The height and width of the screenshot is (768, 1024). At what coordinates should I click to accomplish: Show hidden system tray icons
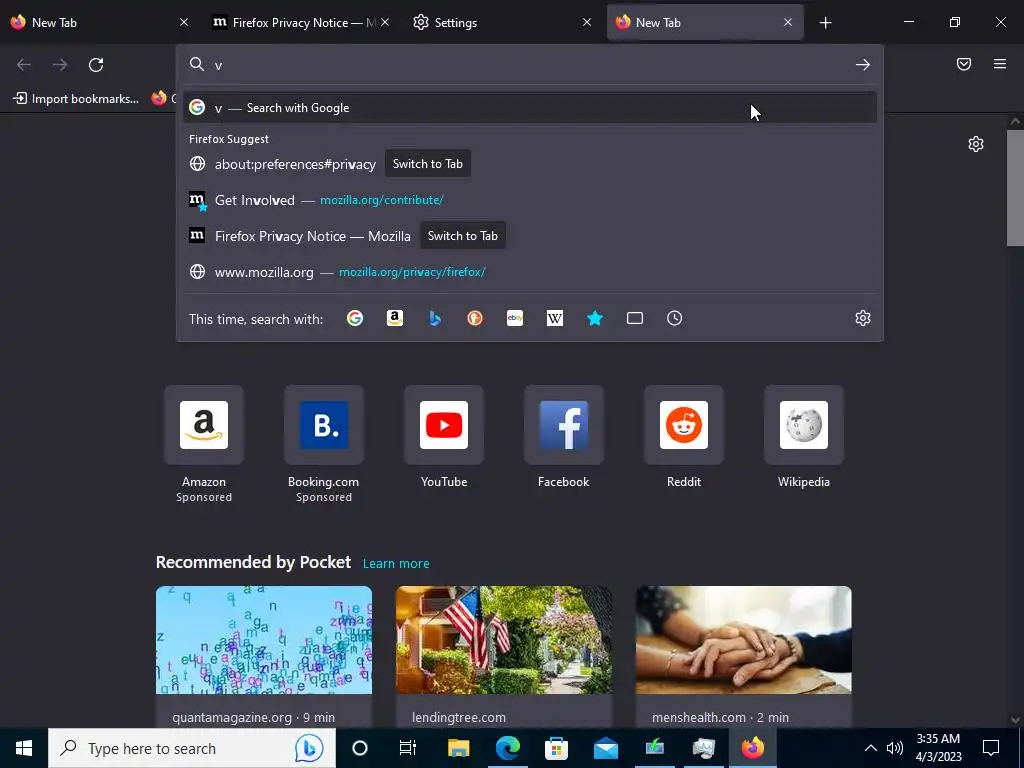(871, 748)
